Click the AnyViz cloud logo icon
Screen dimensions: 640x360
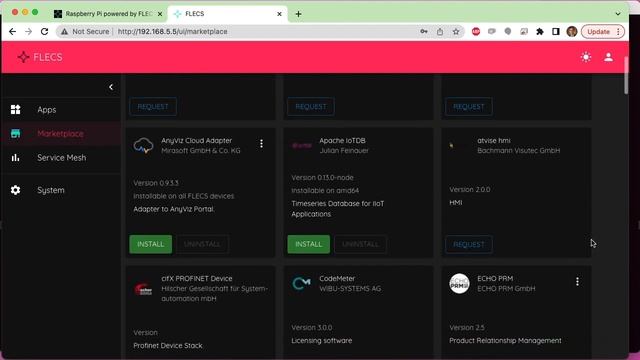(143, 145)
